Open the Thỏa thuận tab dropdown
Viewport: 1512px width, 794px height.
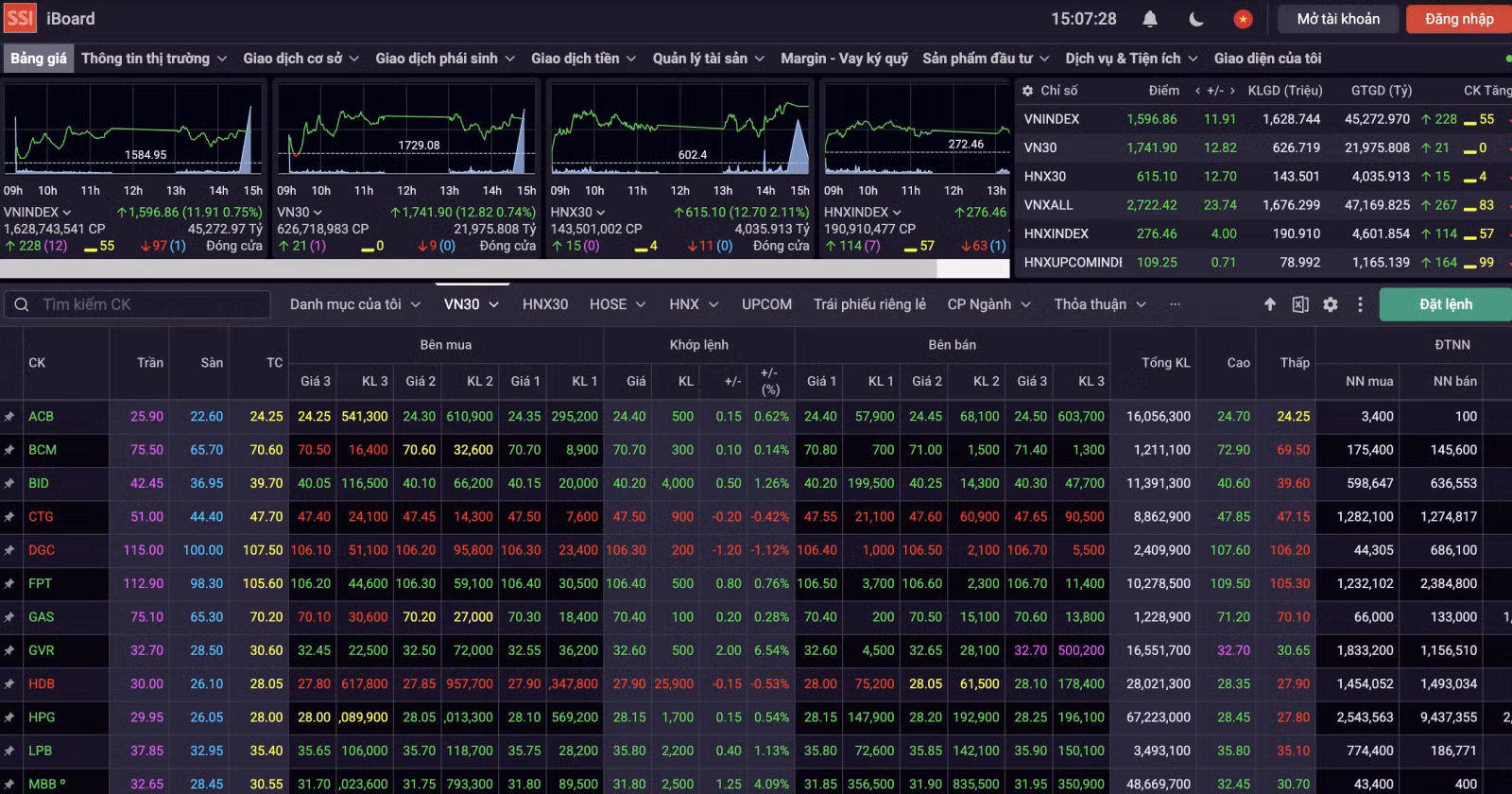pyautogui.click(x=1100, y=304)
